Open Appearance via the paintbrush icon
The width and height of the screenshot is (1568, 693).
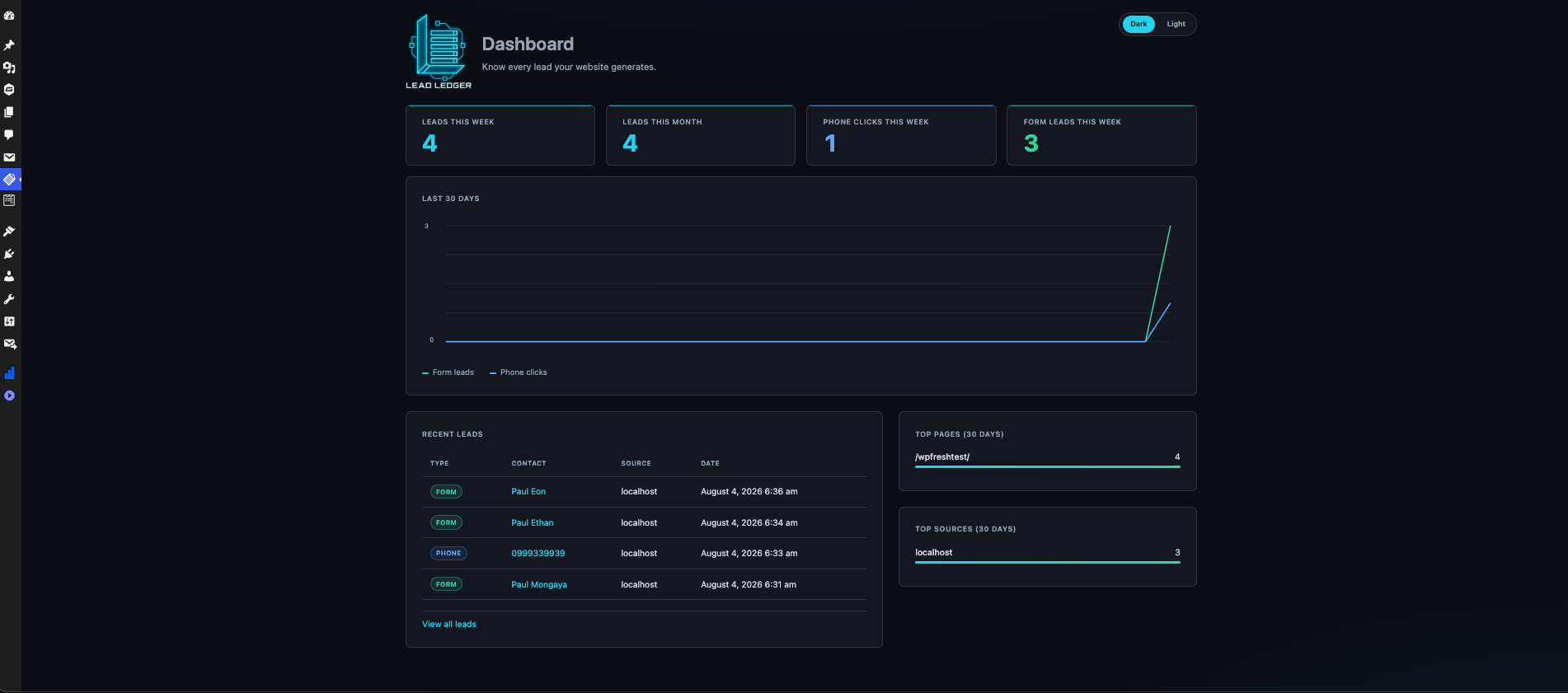pos(9,232)
